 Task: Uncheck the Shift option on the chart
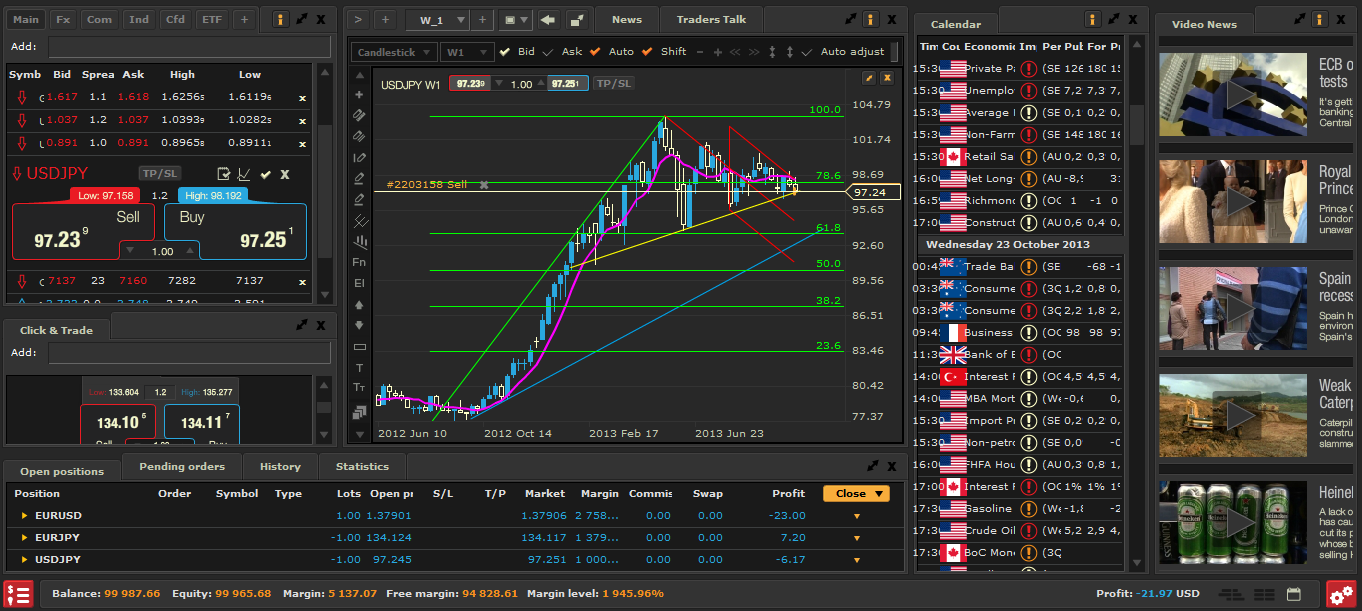[x=648, y=52]
